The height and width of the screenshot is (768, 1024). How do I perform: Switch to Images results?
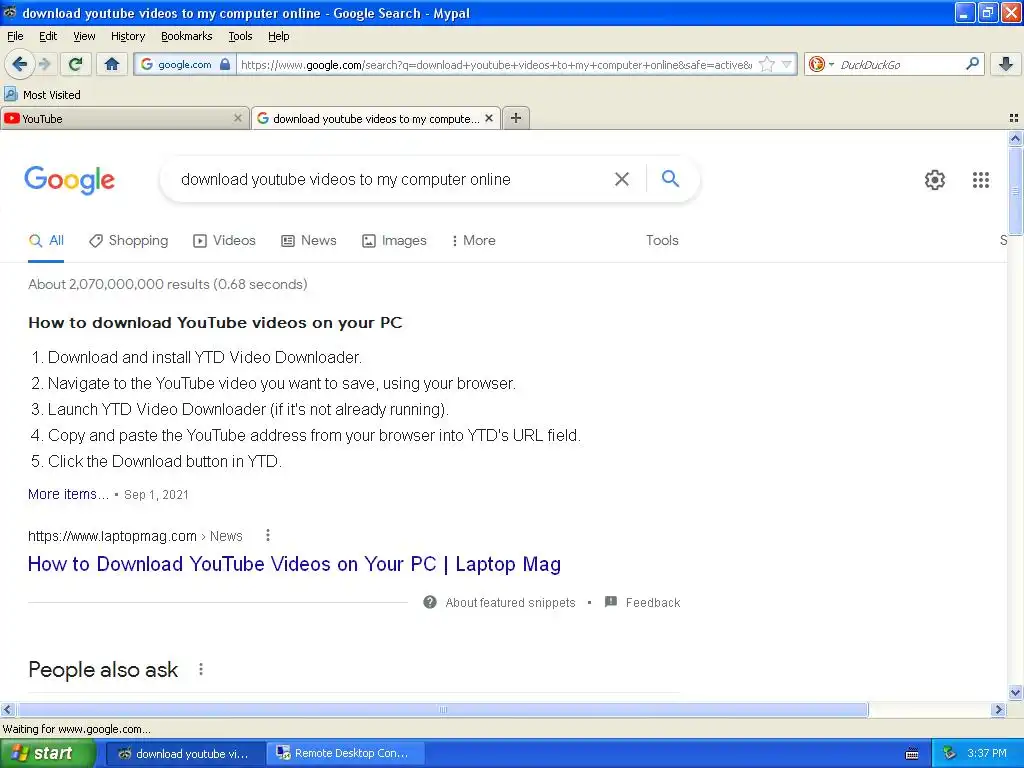(x=394, y=240)
